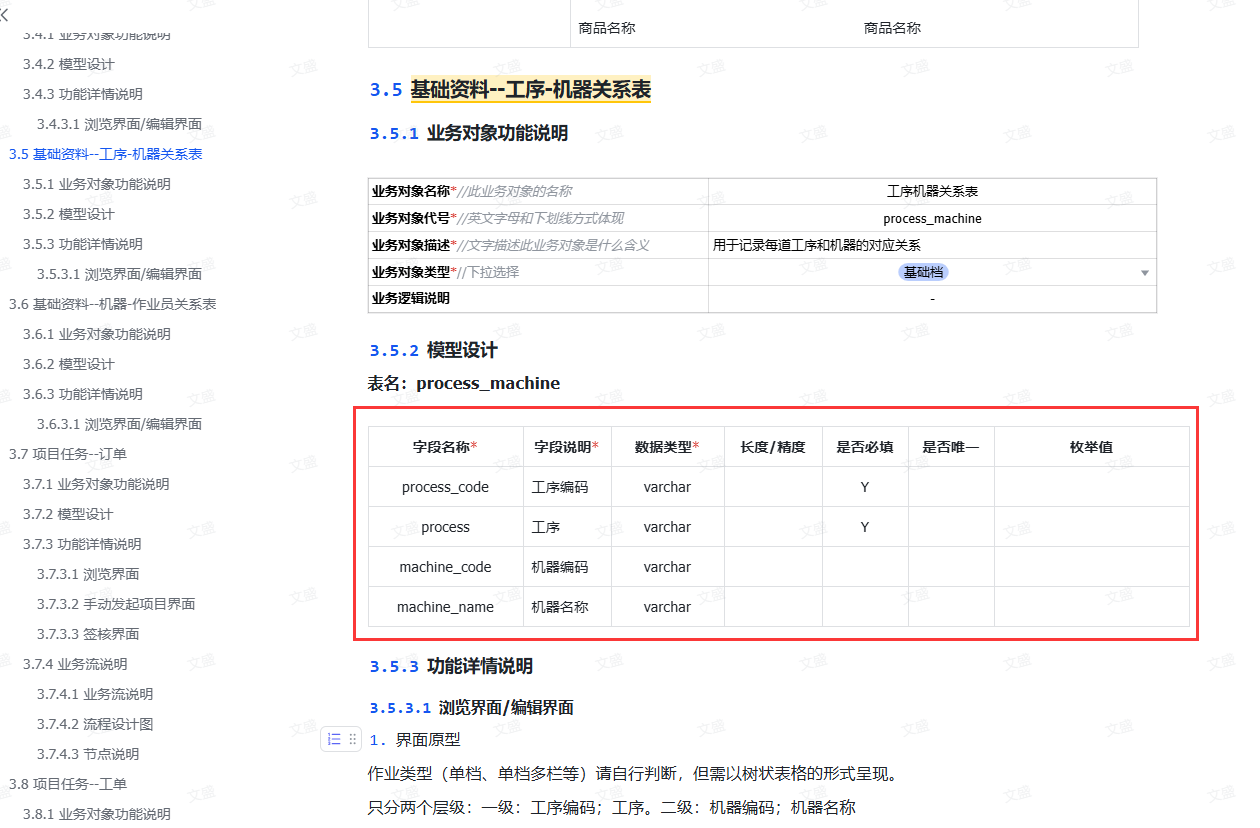
Task: Click the 业务逻辑说明 label cell
Action: 539,298
